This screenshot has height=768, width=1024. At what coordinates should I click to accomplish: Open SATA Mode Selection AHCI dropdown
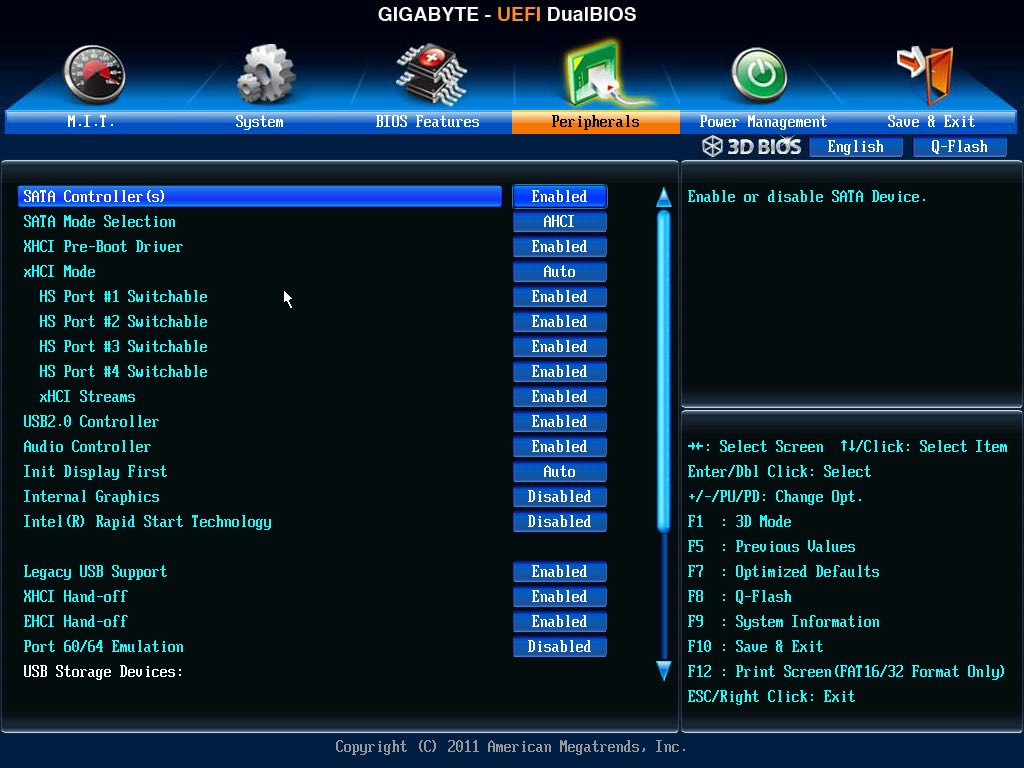(x=560, y=221)
